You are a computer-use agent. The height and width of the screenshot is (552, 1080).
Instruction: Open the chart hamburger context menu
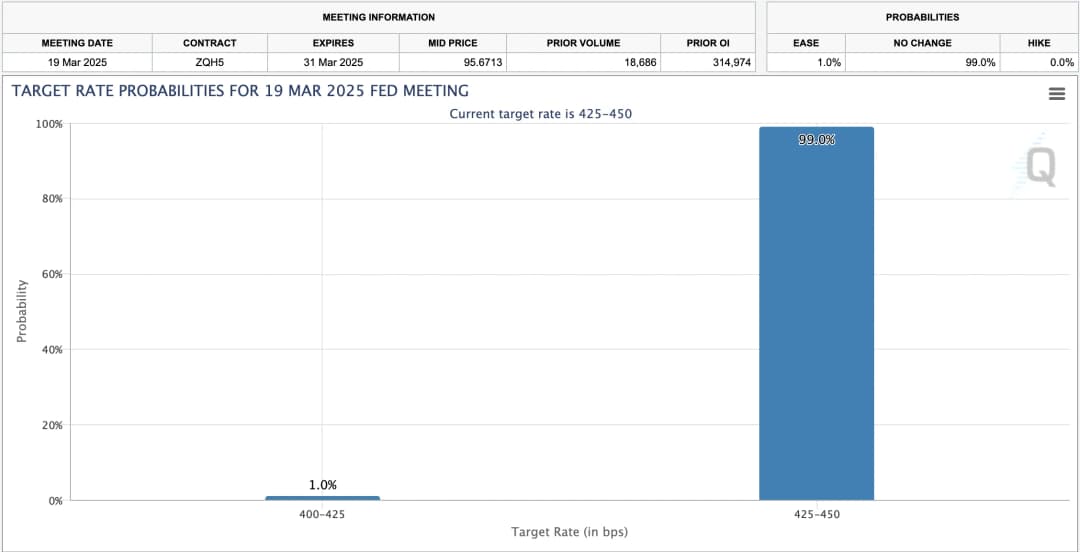[x=1056, y=93]
